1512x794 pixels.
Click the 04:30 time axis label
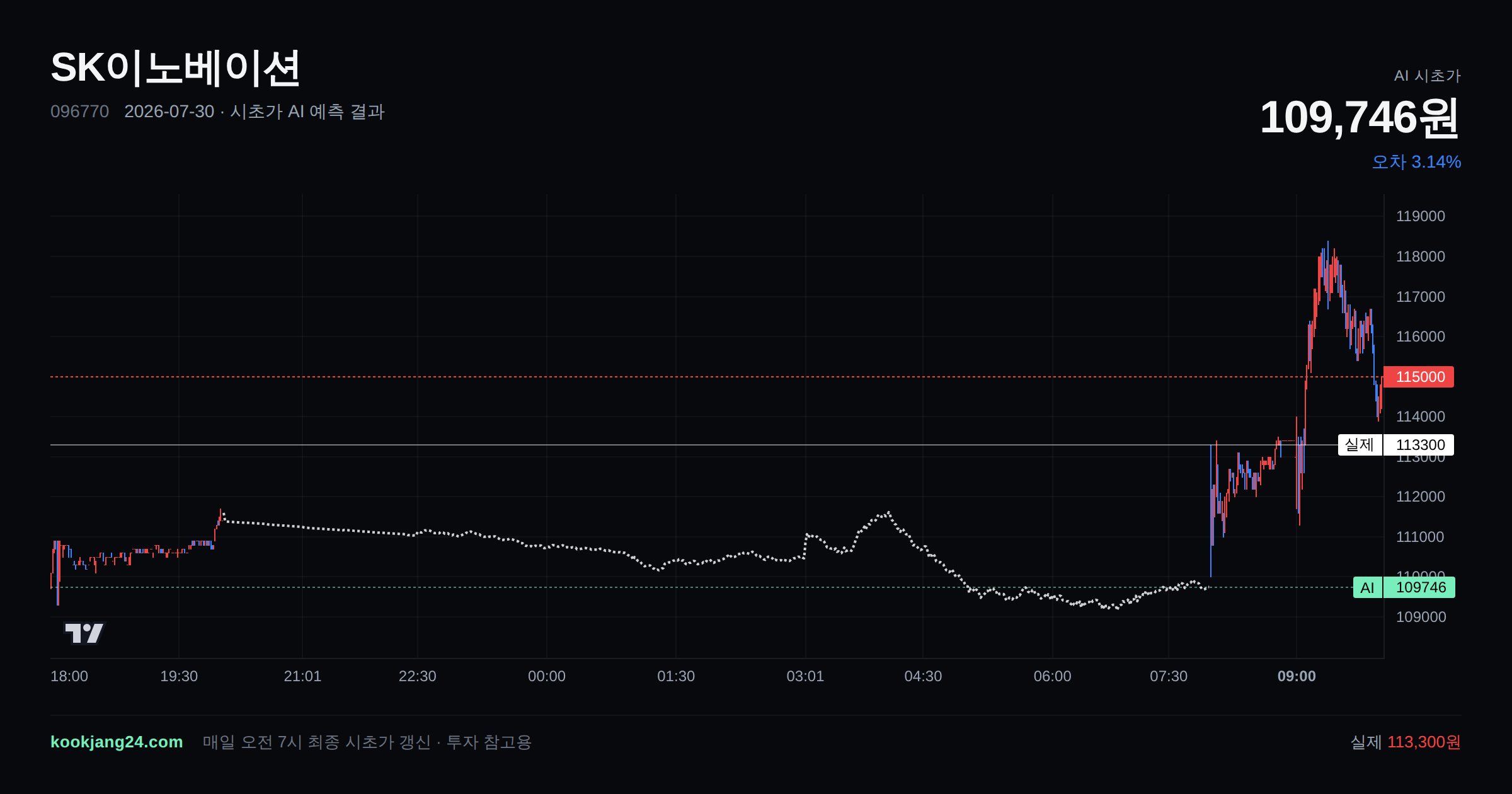923,676
